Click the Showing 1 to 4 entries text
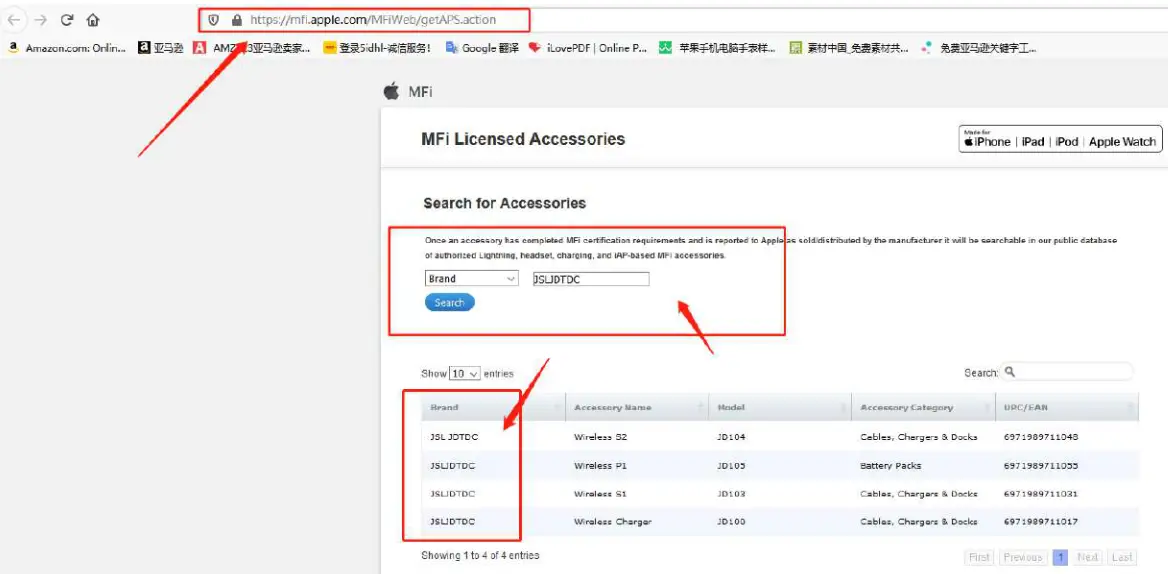1168x574 pixels. pyautogui.click(x=480, y=555)
